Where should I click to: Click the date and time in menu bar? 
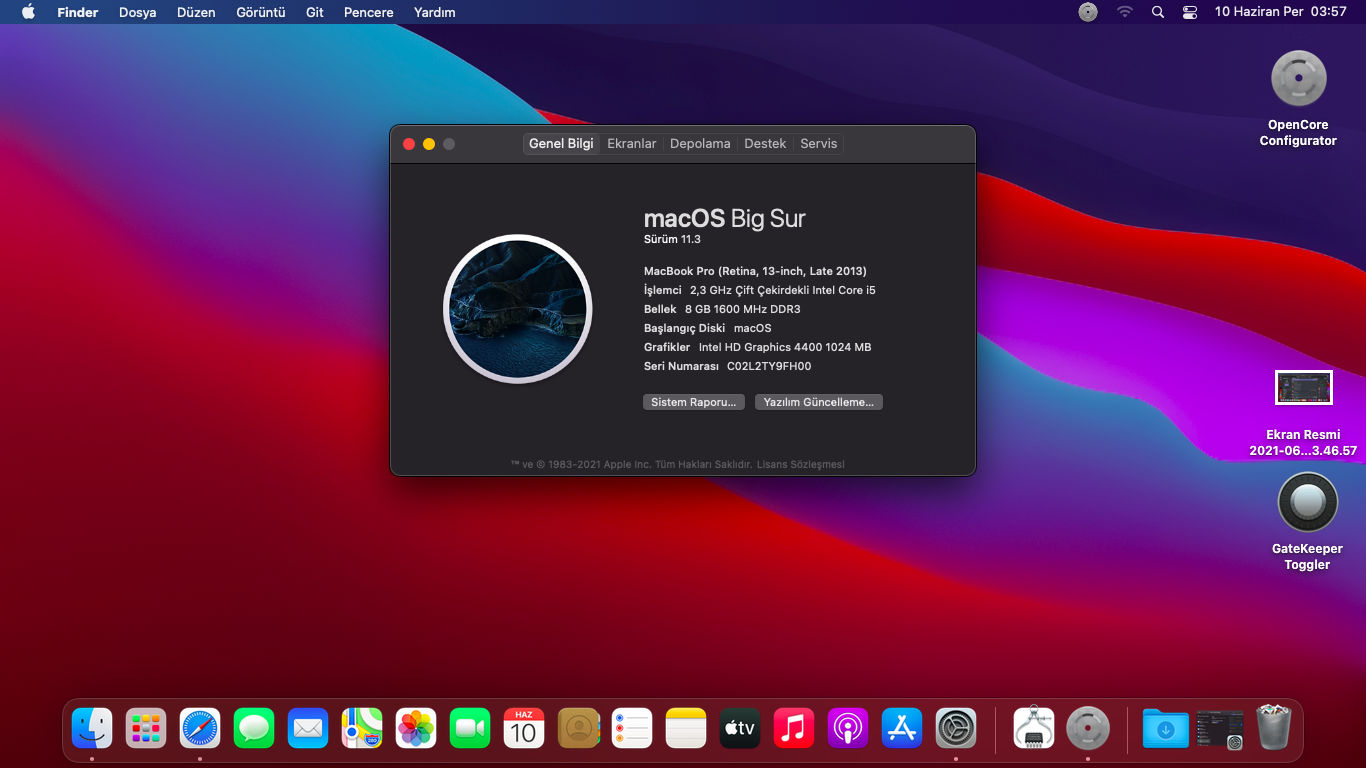1281,12
